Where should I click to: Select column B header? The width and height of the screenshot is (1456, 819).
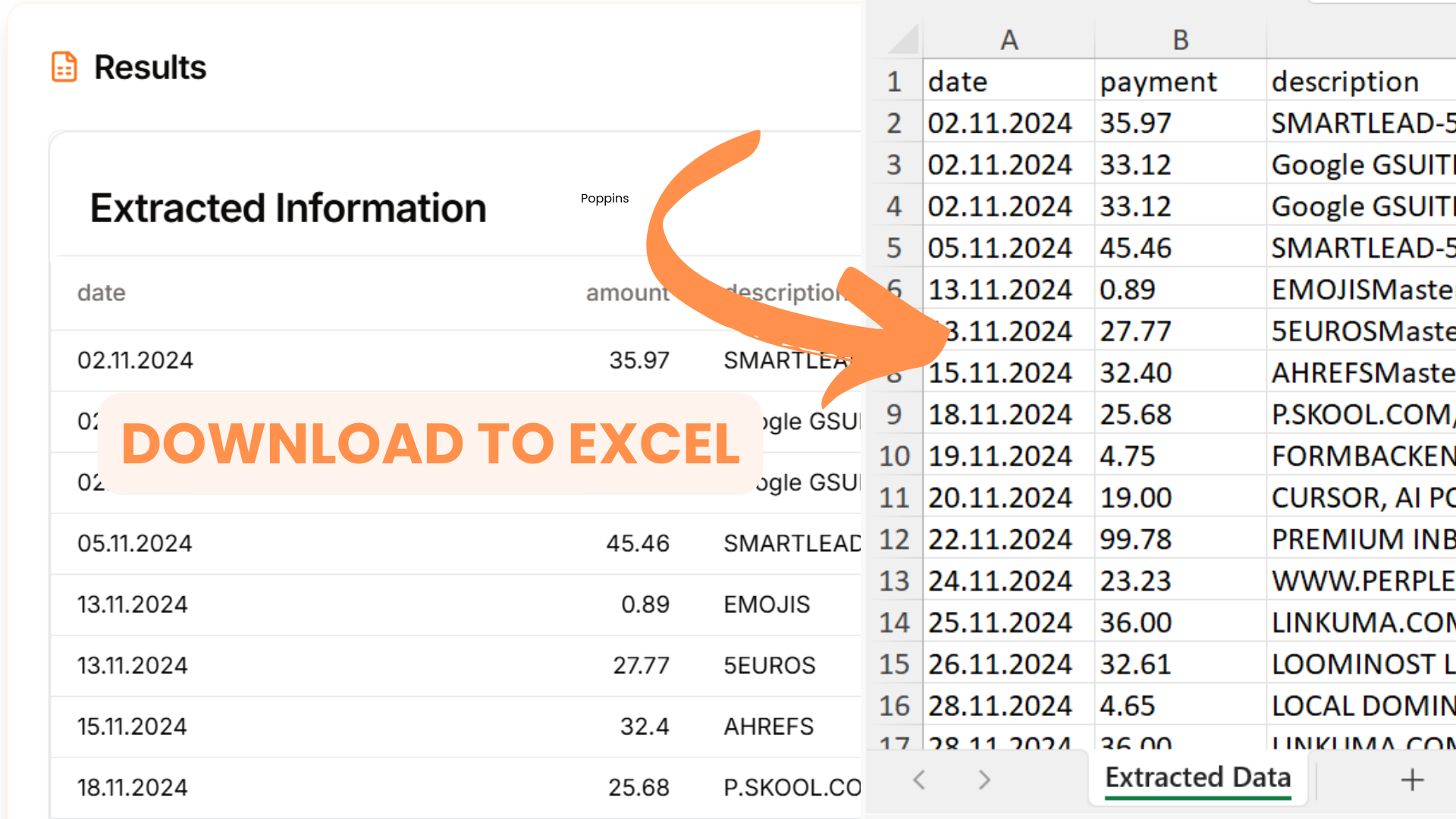(1180, 40)
